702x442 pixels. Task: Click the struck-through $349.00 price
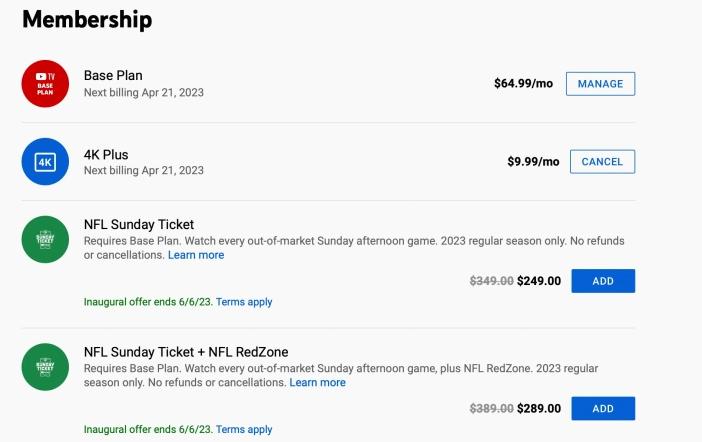click(x=492, y=281)
